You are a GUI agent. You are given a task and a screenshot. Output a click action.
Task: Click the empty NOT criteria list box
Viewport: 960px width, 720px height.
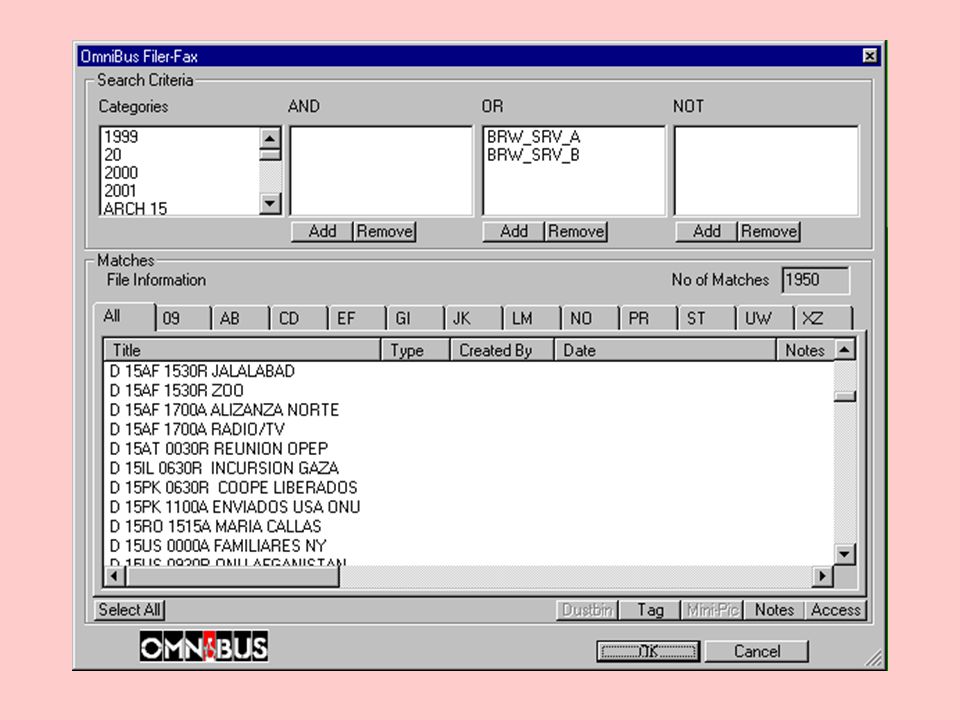tap(766, 171)
